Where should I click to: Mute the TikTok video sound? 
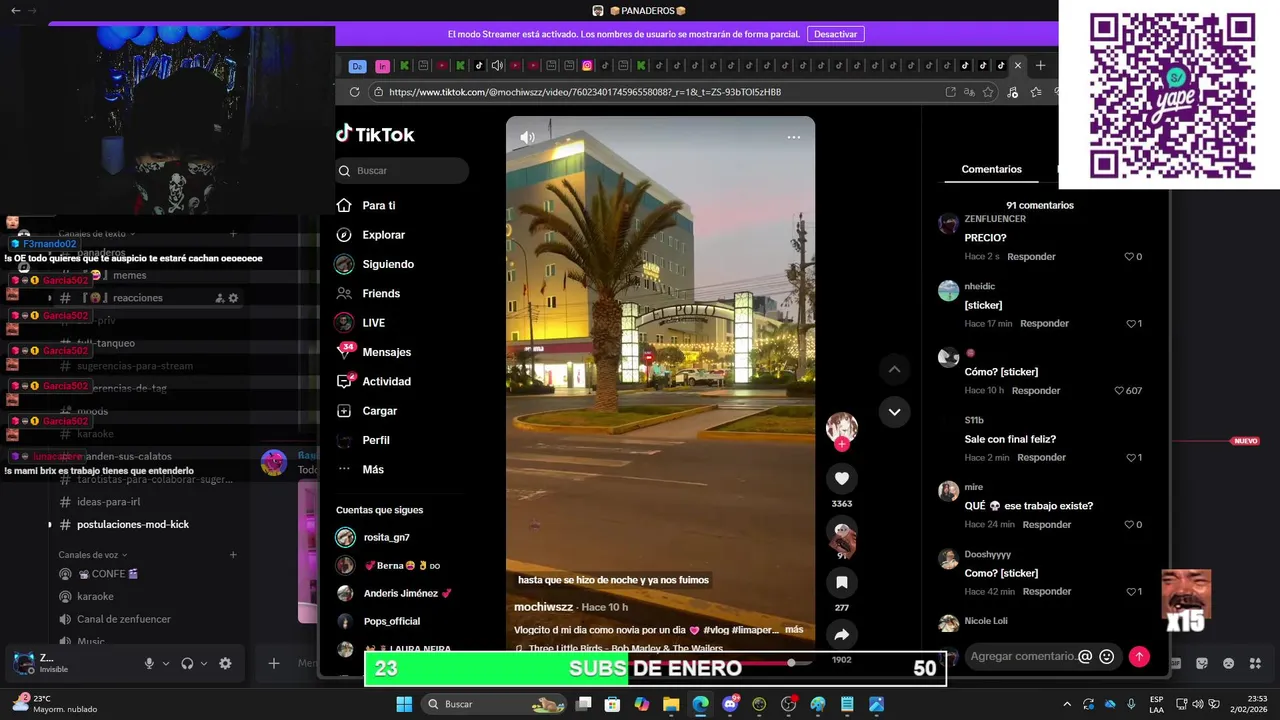(527, 137)
